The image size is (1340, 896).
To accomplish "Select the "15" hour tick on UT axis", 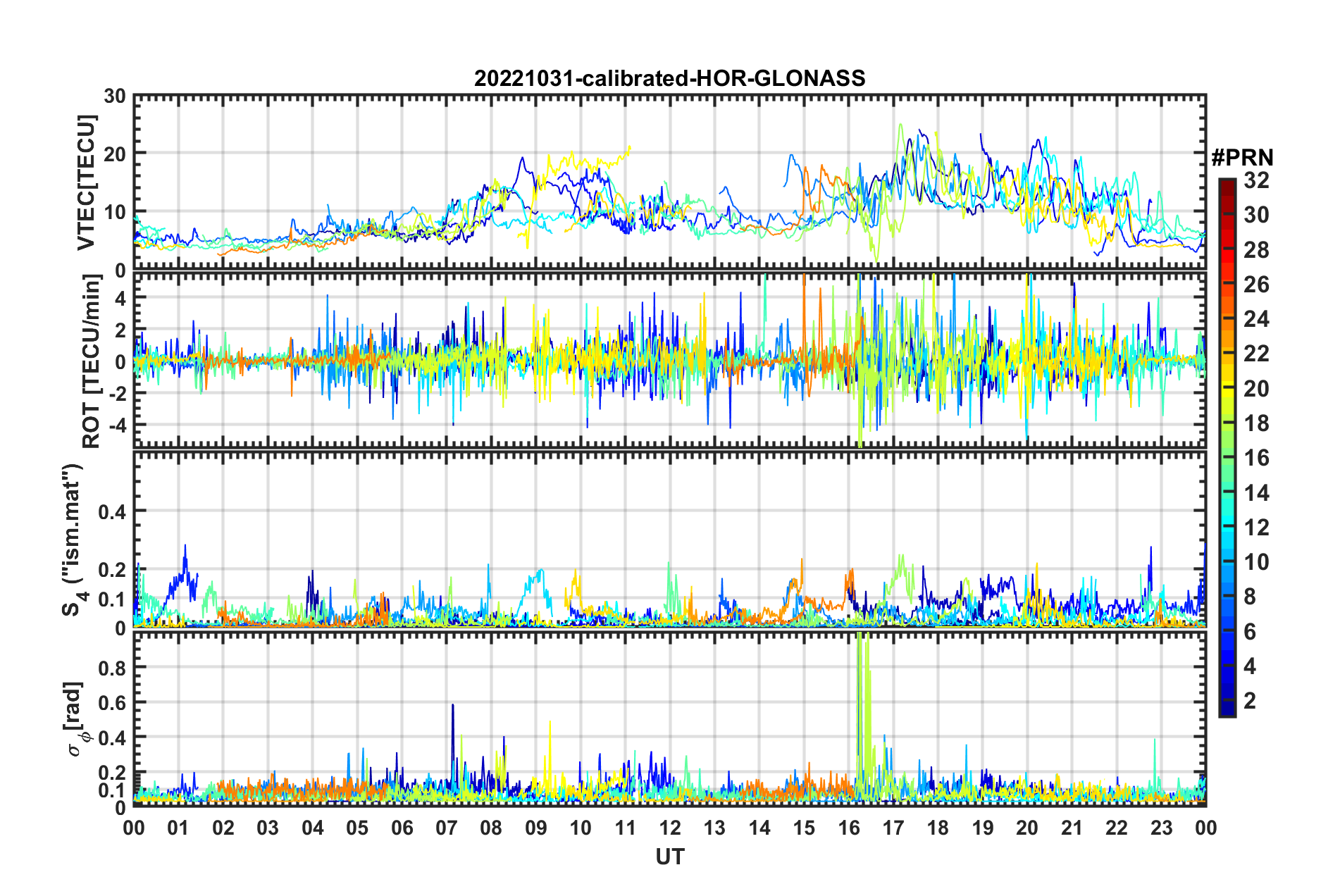I will coord(804,828).
